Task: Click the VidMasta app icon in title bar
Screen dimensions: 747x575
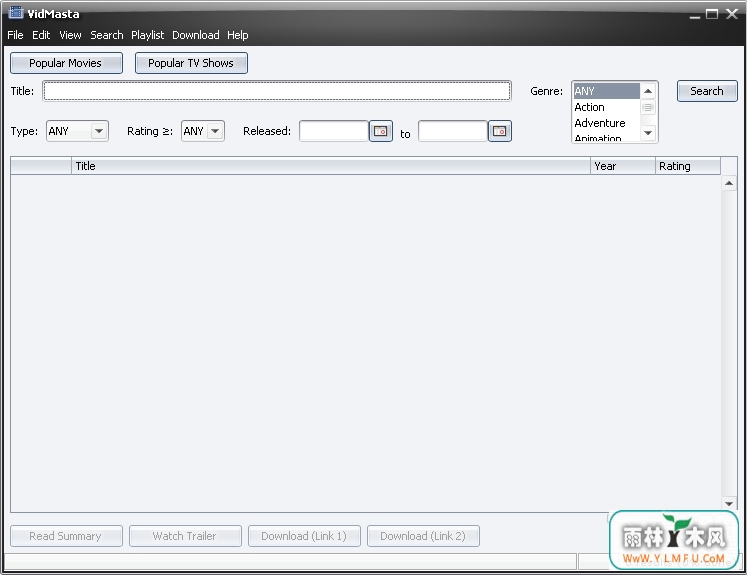Action: [x=16, y=13]
